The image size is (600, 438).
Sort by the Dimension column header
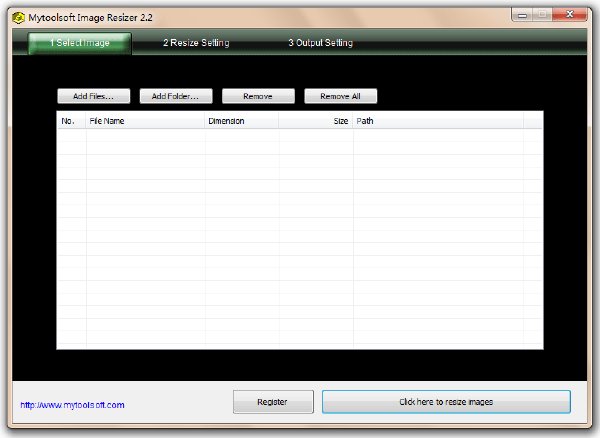[x=242, y=121]
